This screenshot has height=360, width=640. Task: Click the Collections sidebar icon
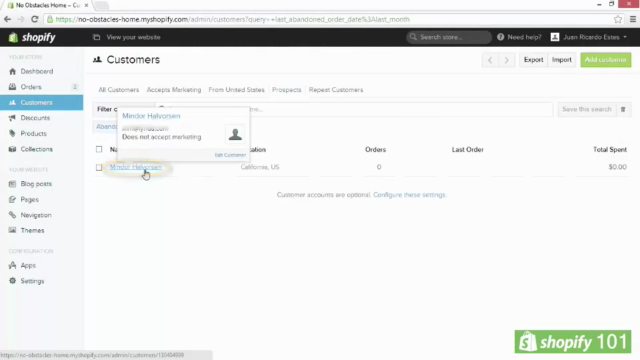point(13,149)
